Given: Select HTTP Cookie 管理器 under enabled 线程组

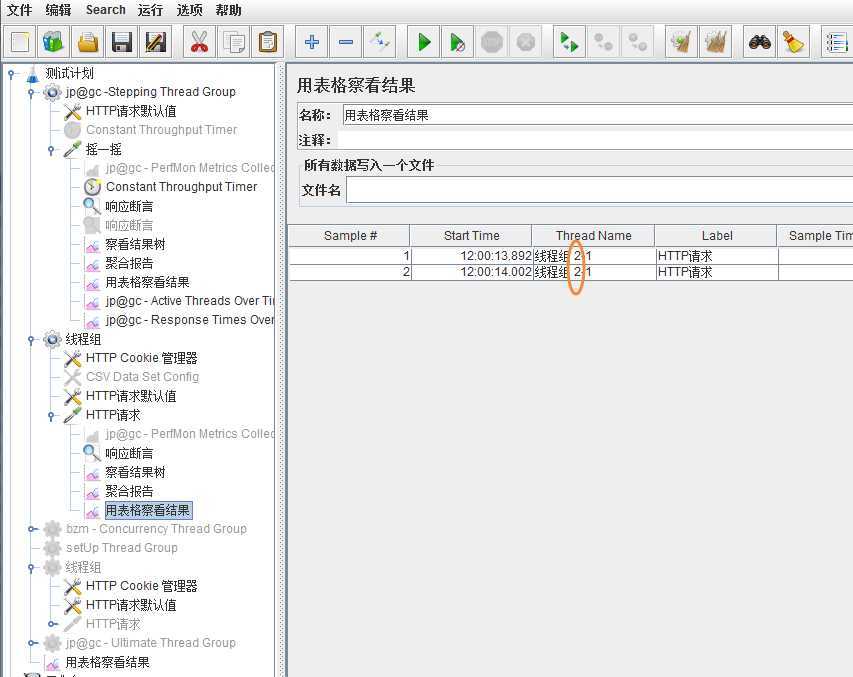Looking at the screenshot, I should pos(141,358).
